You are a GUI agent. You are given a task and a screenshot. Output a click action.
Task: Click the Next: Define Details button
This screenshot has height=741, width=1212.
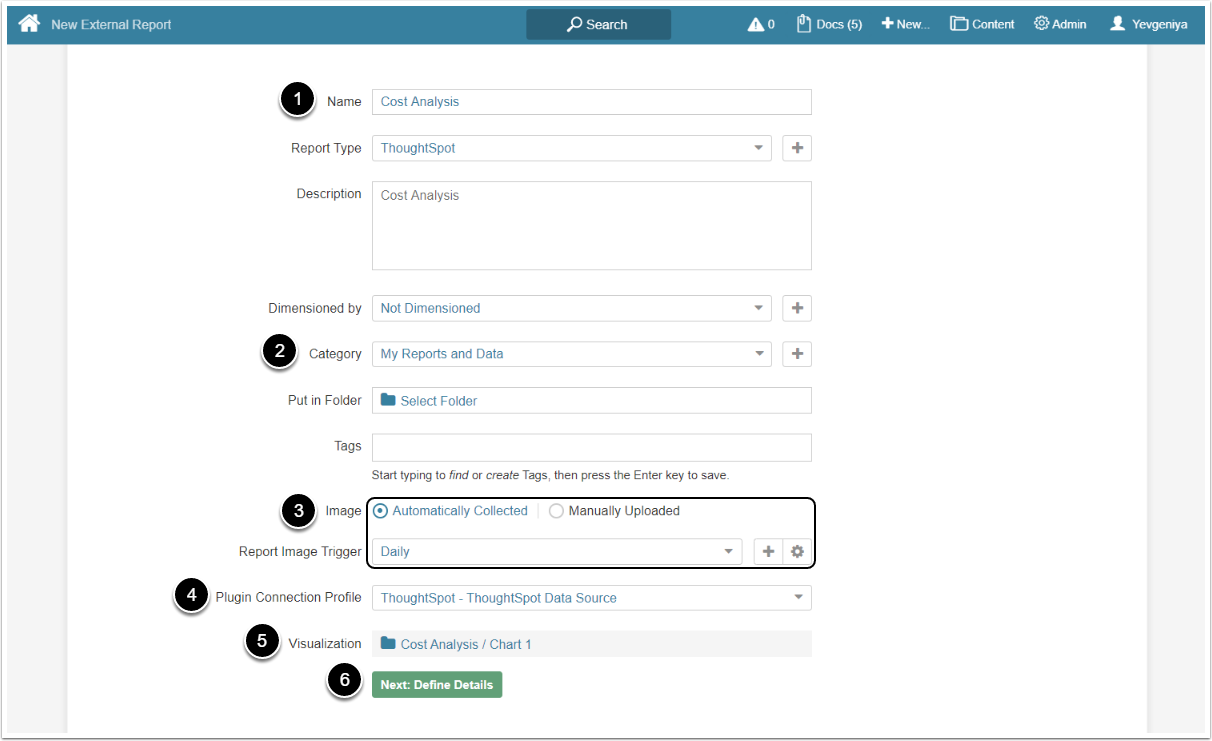(437, 685)
